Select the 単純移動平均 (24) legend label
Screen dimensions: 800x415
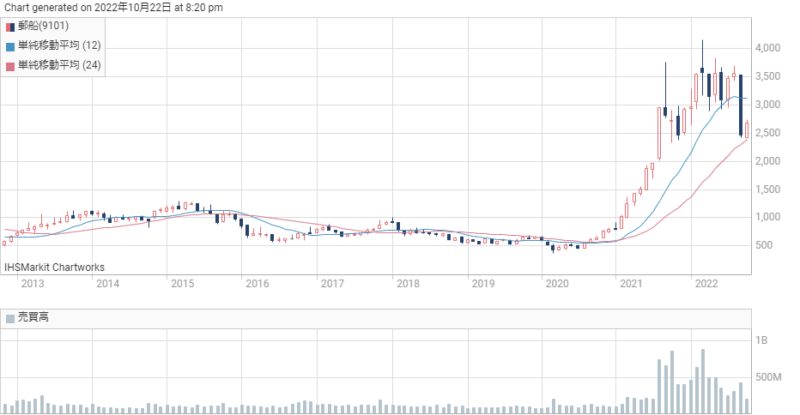click(60, 65)
